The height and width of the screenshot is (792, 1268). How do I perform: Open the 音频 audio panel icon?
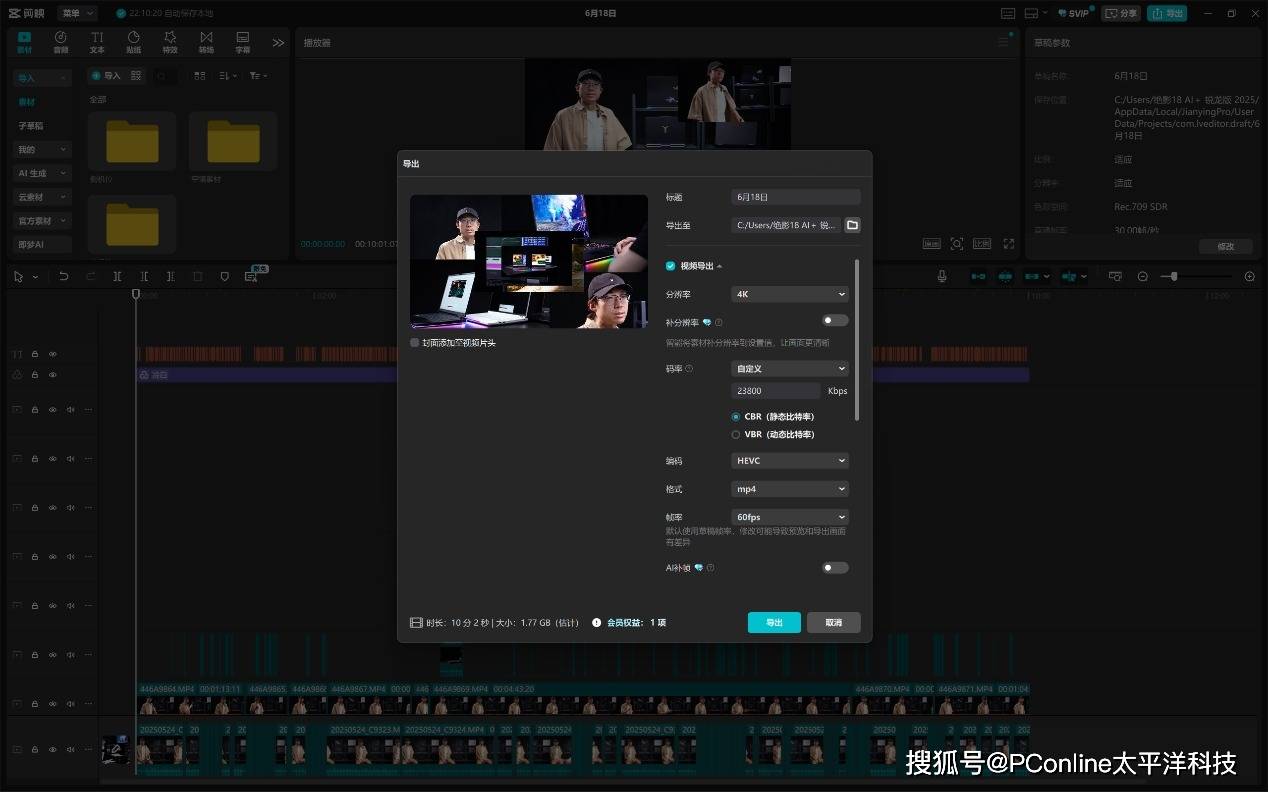(61, 42)
